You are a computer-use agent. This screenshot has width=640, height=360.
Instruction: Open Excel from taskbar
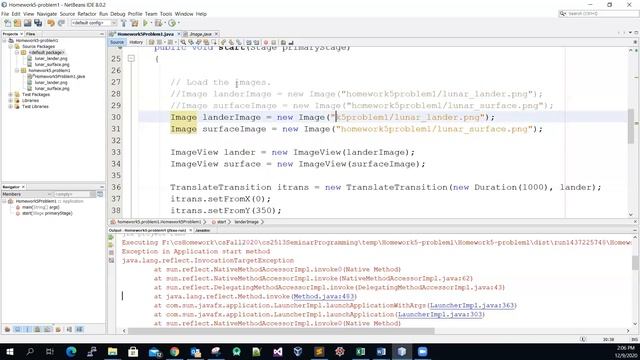click(x=360, y=351)
